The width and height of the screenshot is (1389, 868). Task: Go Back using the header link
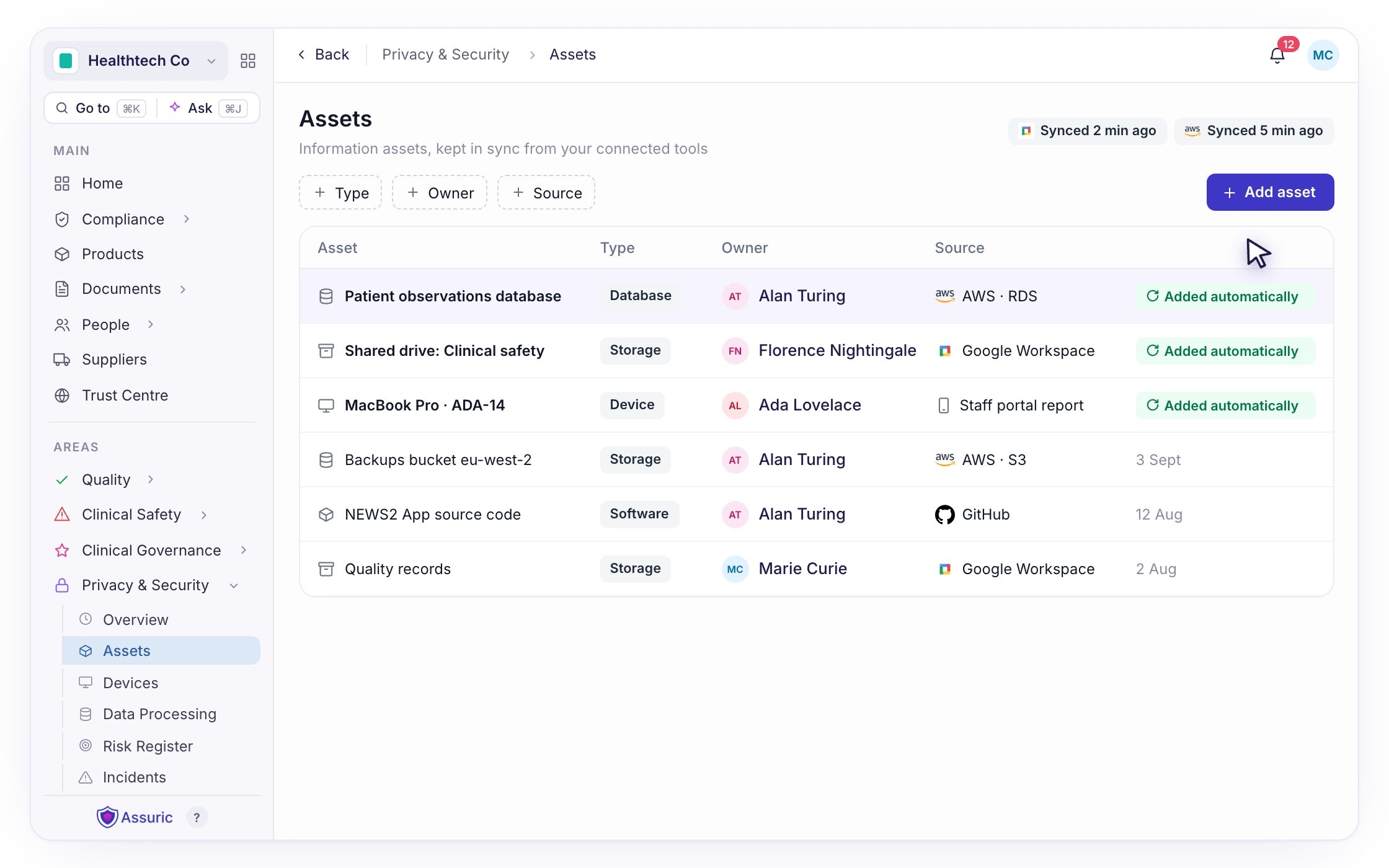pos(324,55)
